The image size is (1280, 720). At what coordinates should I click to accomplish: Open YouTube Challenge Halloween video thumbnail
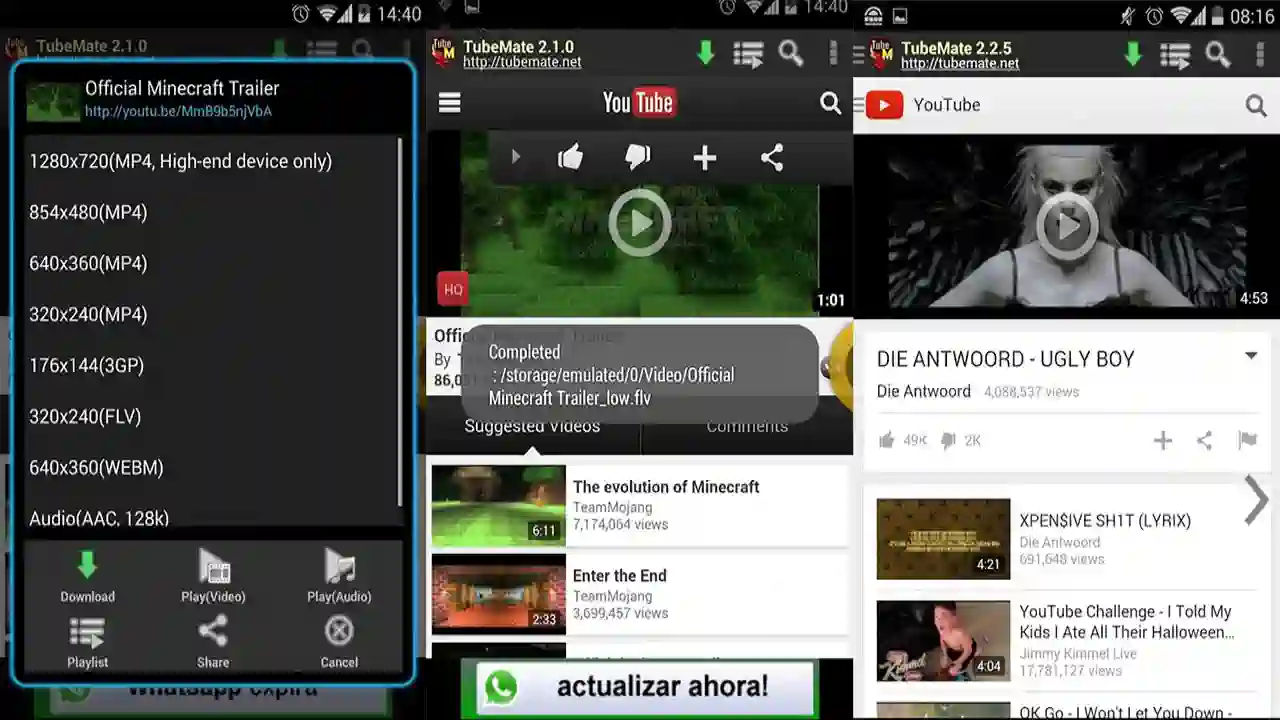[943, 641]
